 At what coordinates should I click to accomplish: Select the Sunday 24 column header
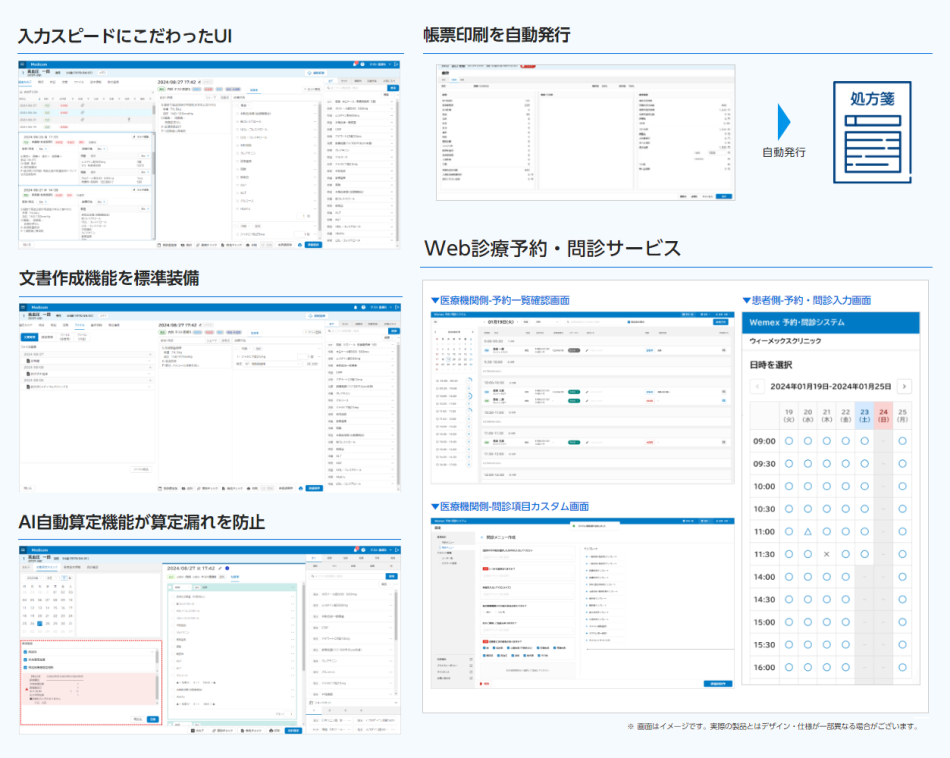[x=883, y=414]
